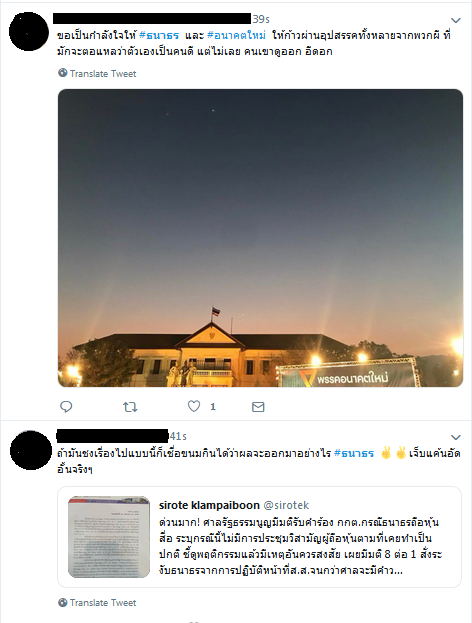Click Translate Tweet under the second tweet
The image size is (472, 623).
pos(103,603)
